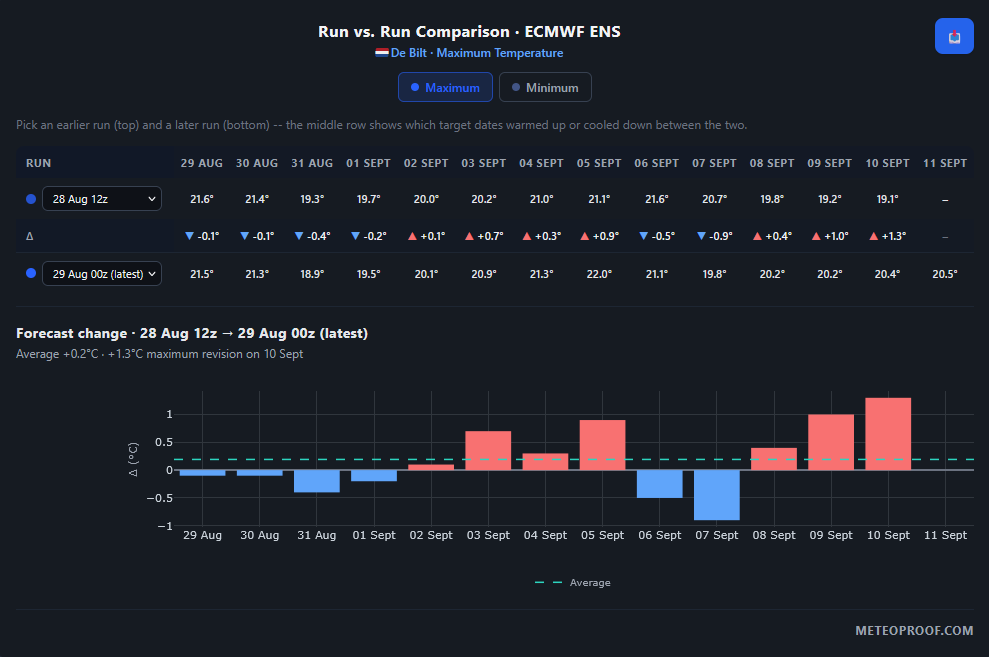Image resolution: width=989 pixels, height=657 pixels.
Task: Click the +0.9° delta cell
Action: click(x=599, y=236)
